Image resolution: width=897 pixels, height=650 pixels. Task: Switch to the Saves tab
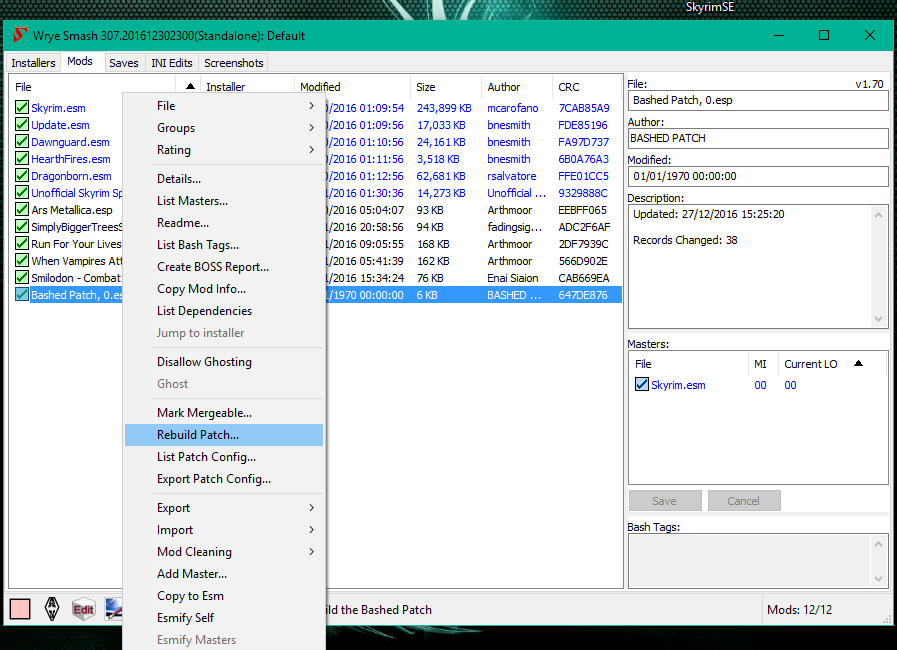[x=124, y=63]
